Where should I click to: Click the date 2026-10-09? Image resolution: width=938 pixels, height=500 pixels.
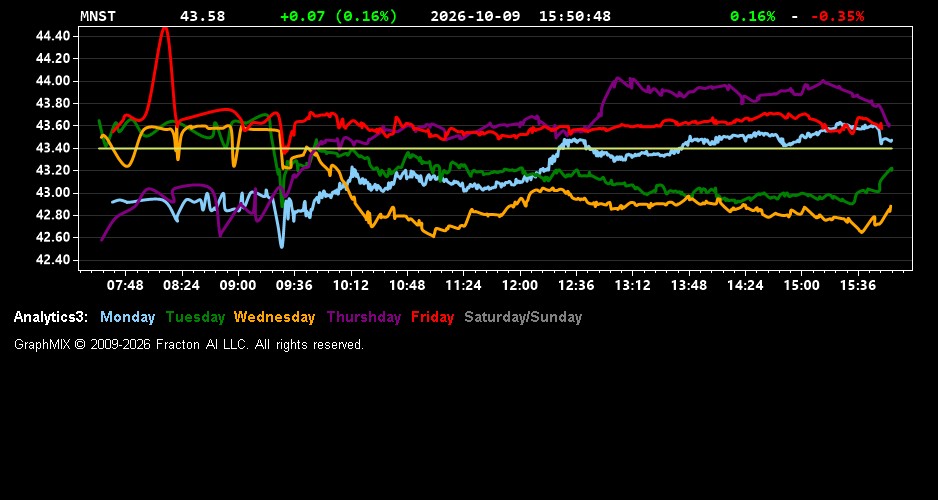click(476, 16)
